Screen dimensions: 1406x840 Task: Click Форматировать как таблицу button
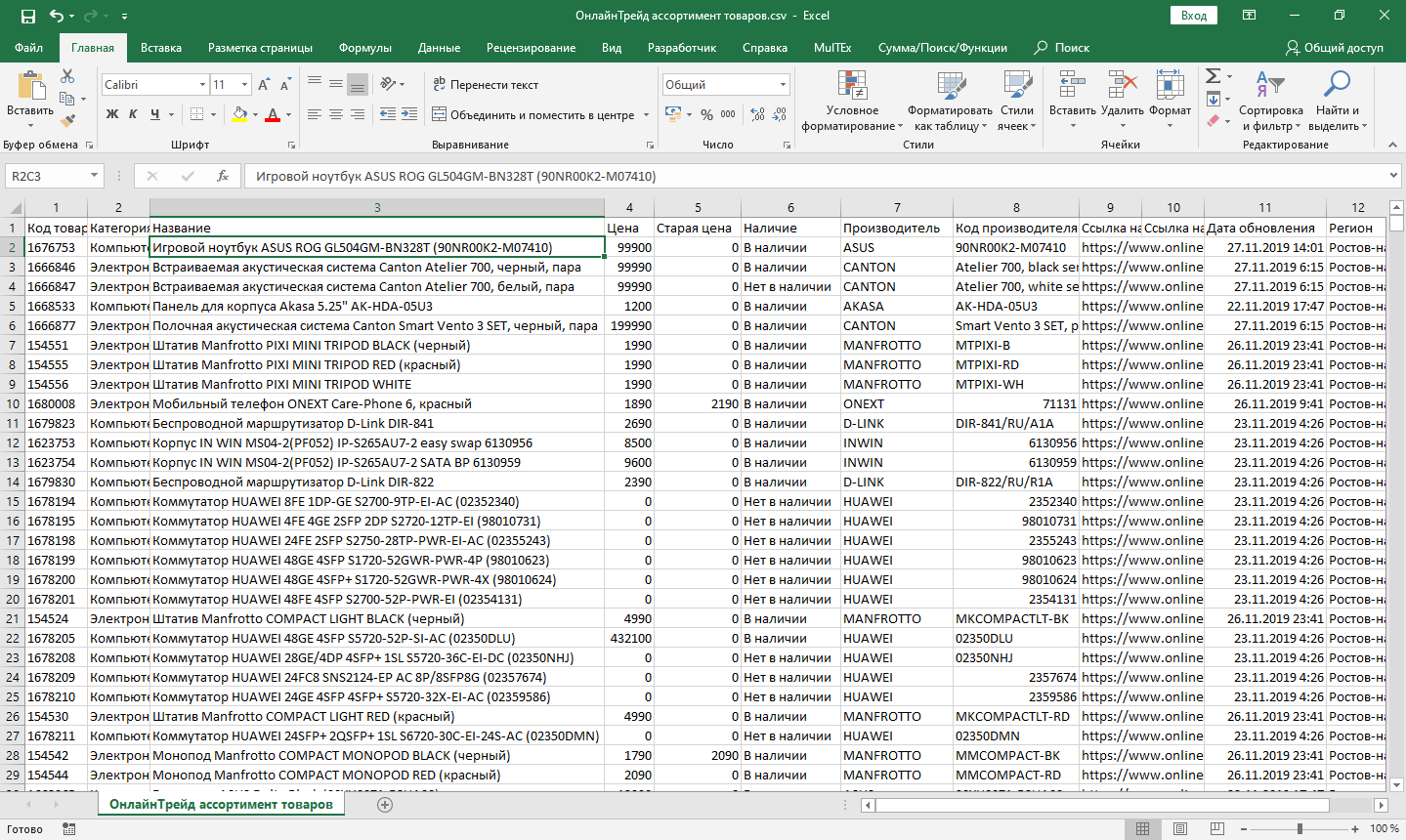[x=950, y=102]
